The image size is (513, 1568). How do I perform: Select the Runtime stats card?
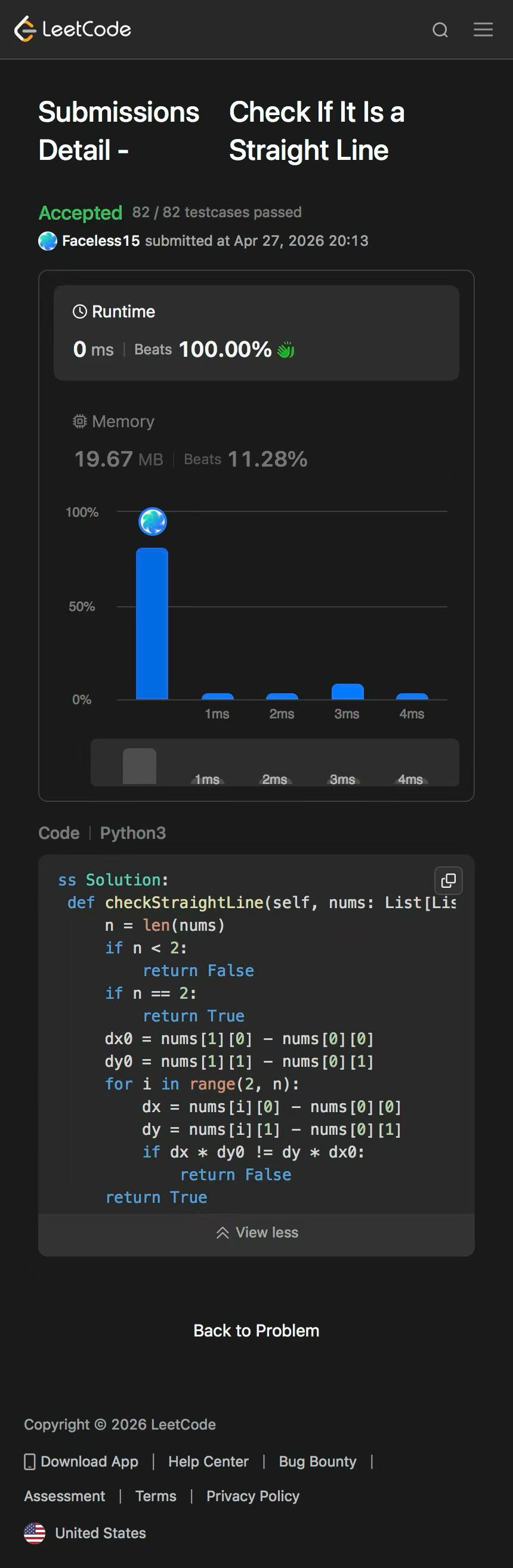(x=256, y=332)
